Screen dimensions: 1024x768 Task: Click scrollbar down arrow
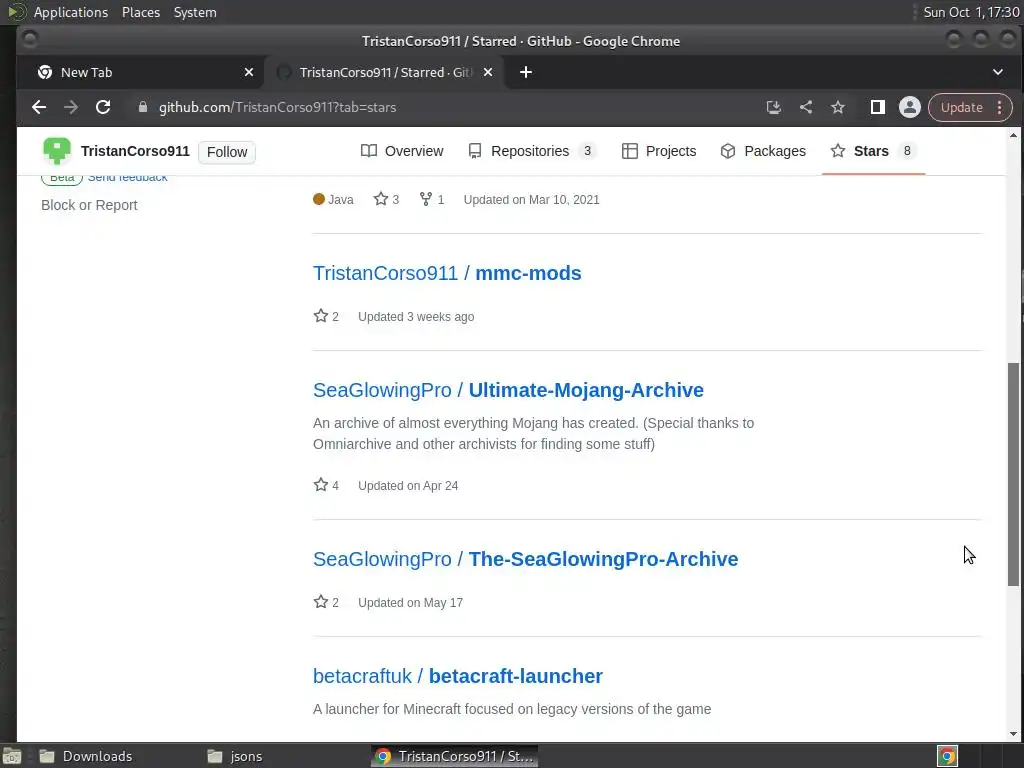pyautogui.click(x=1013, y=734)
